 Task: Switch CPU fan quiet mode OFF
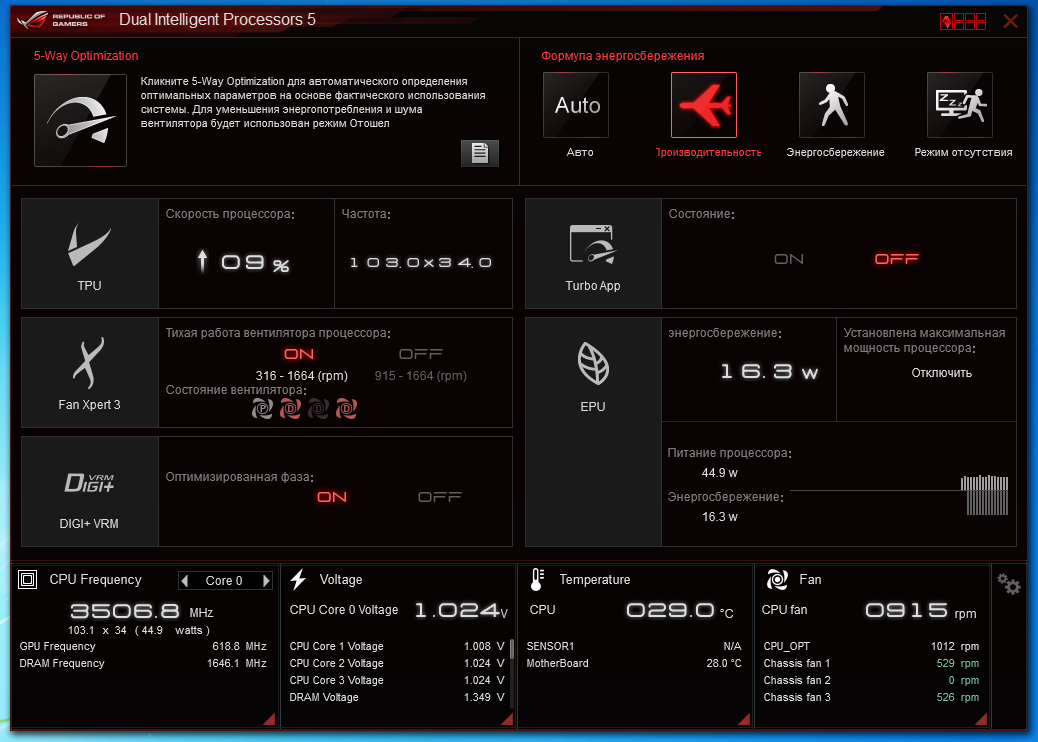click(x=420, y=354)
